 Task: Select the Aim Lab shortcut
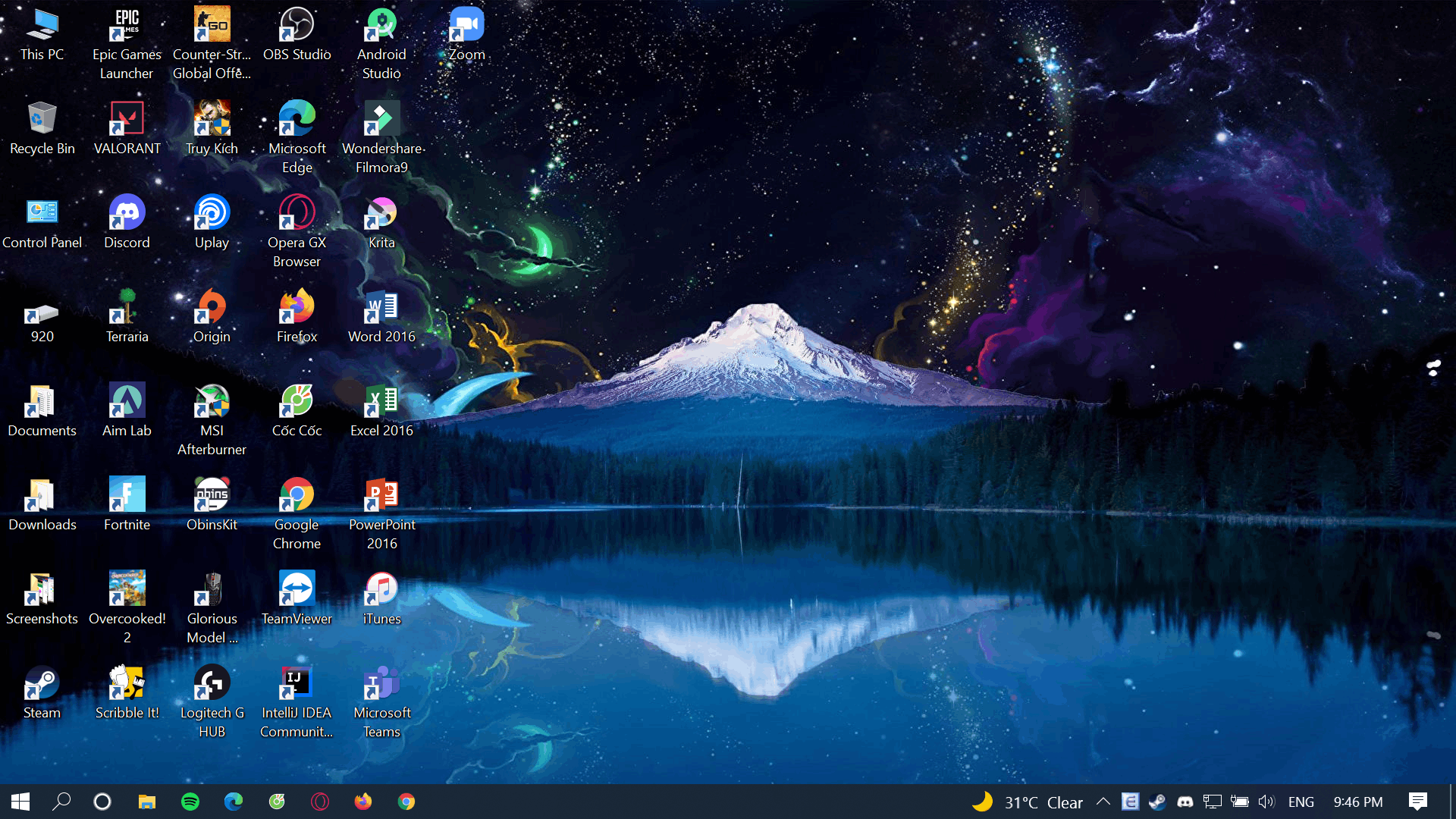pyautogui.click(x=127, y=411)
